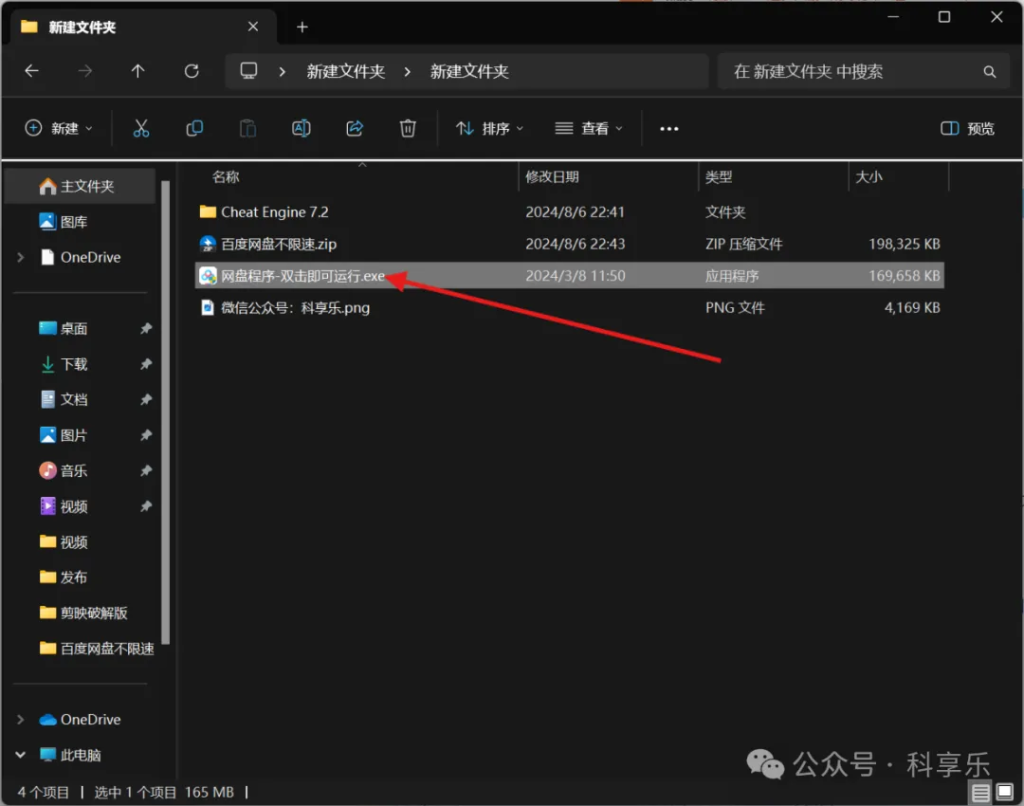Screen dimensions: 1024x806
Task: Open the three-dot more options menu
Action: pyautogui.click(x=669, y=129)
